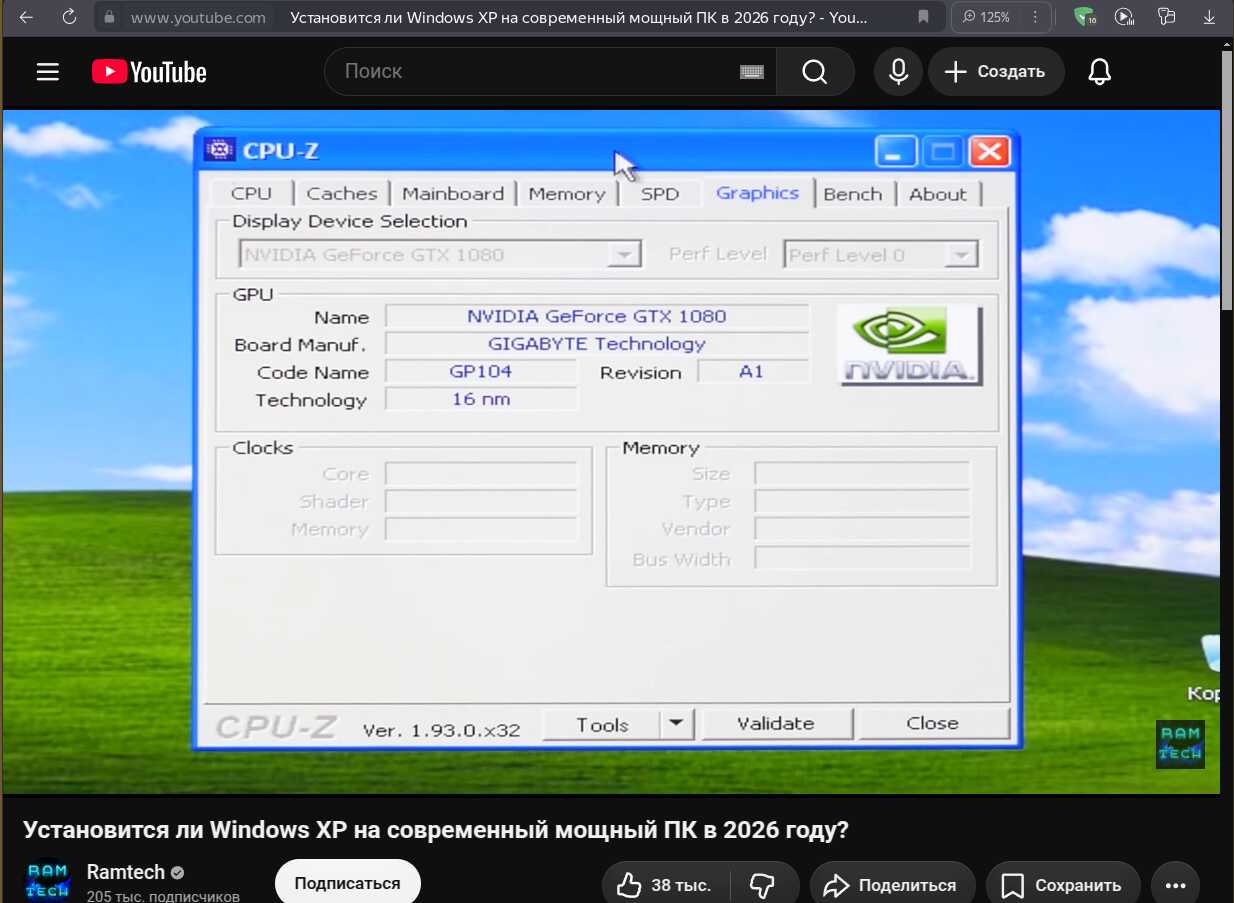Open the Ramtech channel avatar
The height and width of the screenshot is (903, 1234).
pos(47,880)
